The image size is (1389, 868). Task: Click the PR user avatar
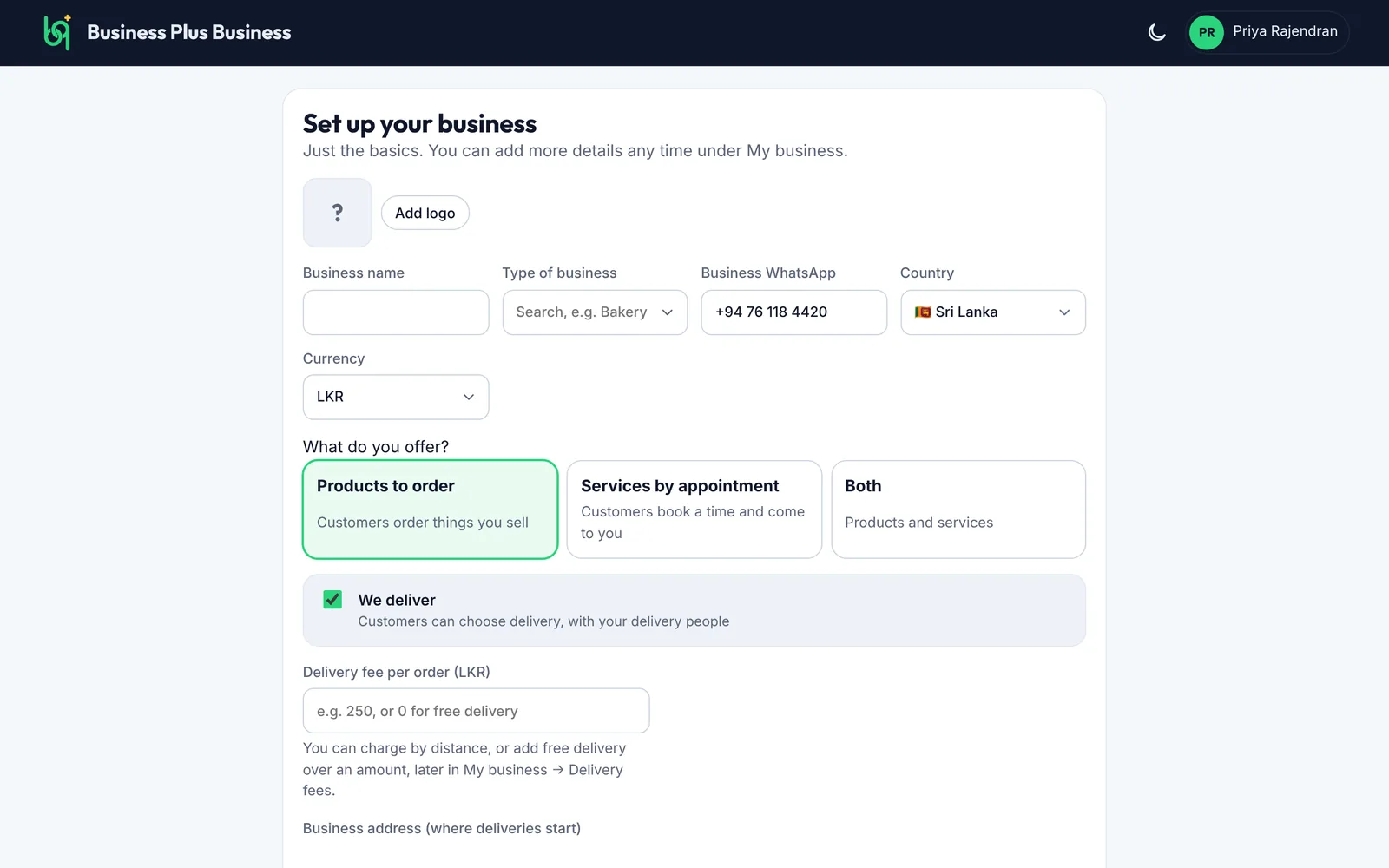tap(1207, 33)
